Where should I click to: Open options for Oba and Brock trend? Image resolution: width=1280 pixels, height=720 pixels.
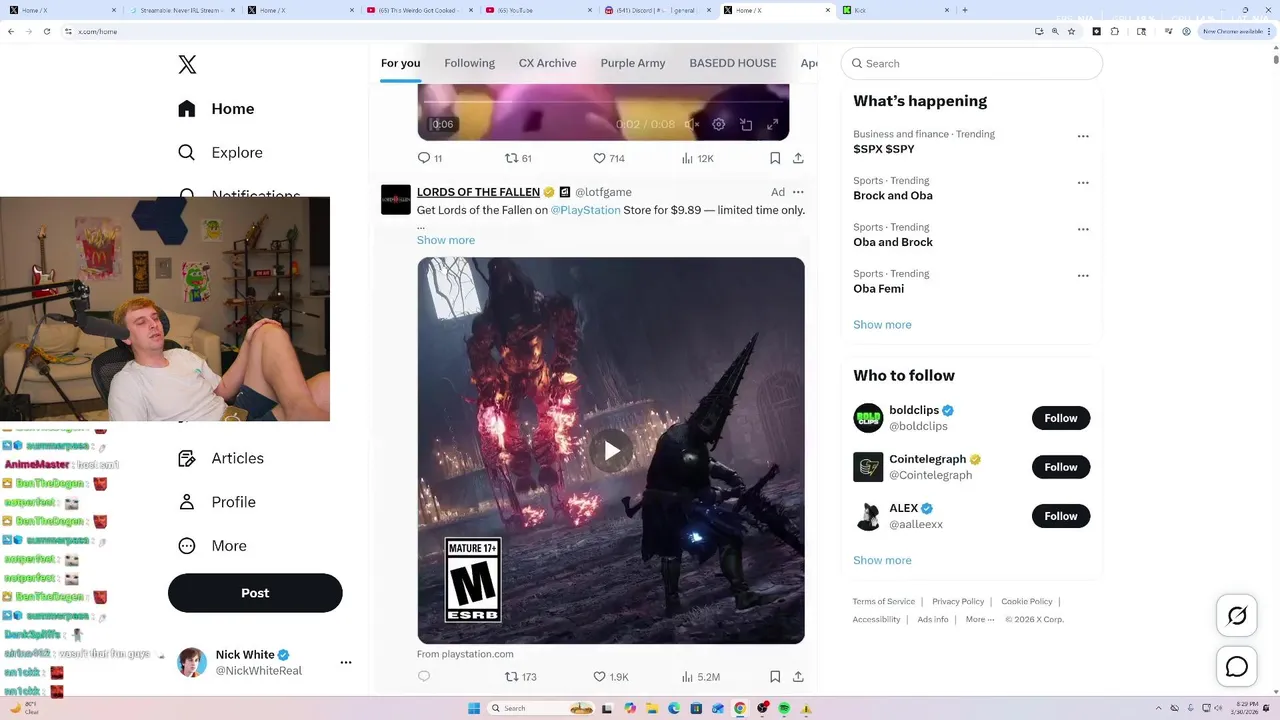(x=1083, y=229)
